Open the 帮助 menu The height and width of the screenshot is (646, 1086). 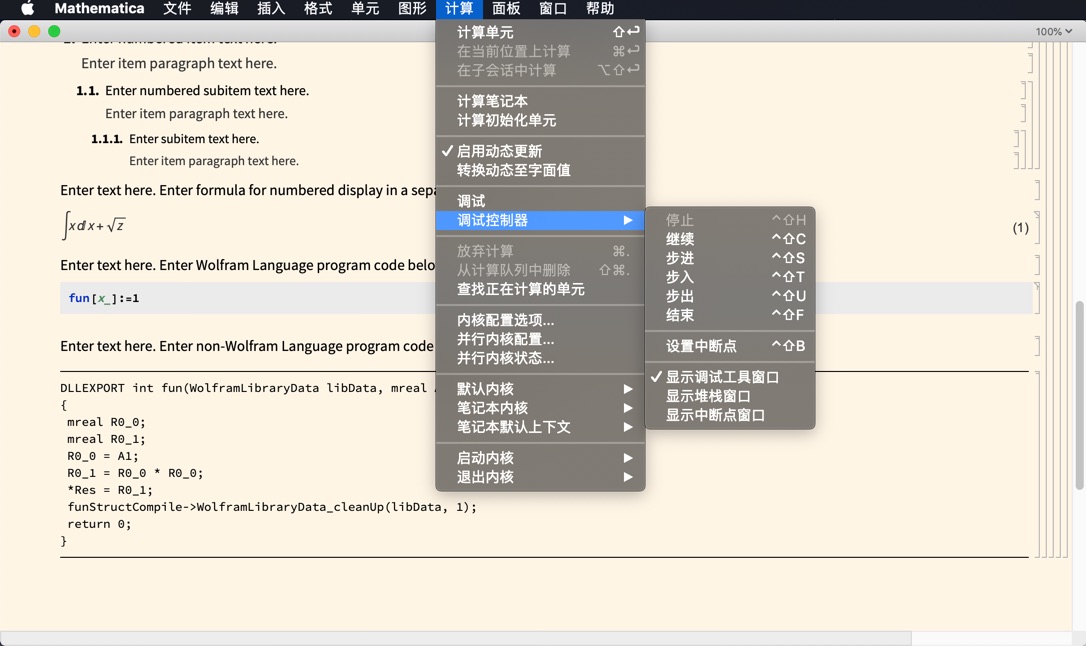click(600, 8)
